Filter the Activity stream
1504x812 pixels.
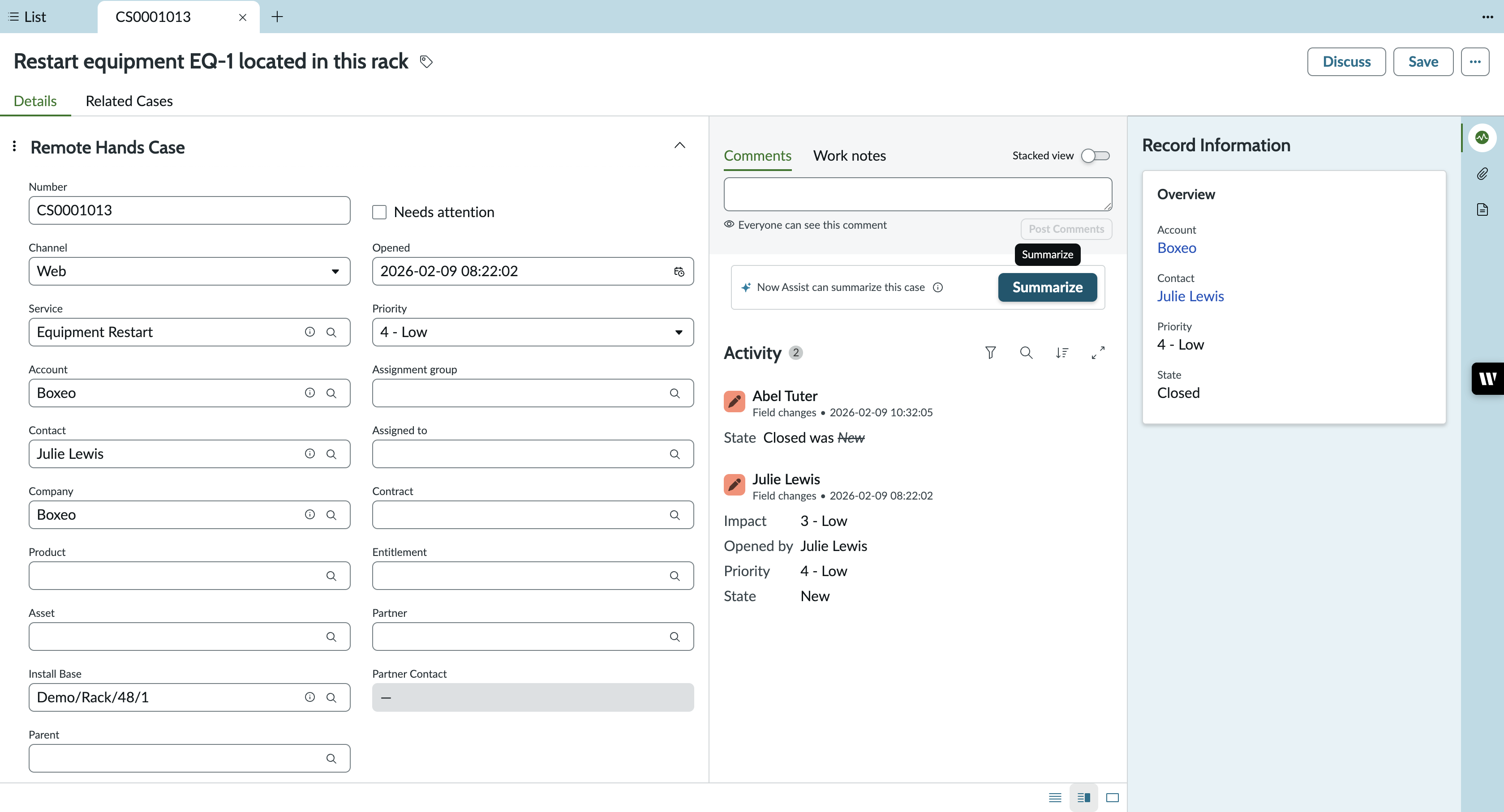(990, 352)
